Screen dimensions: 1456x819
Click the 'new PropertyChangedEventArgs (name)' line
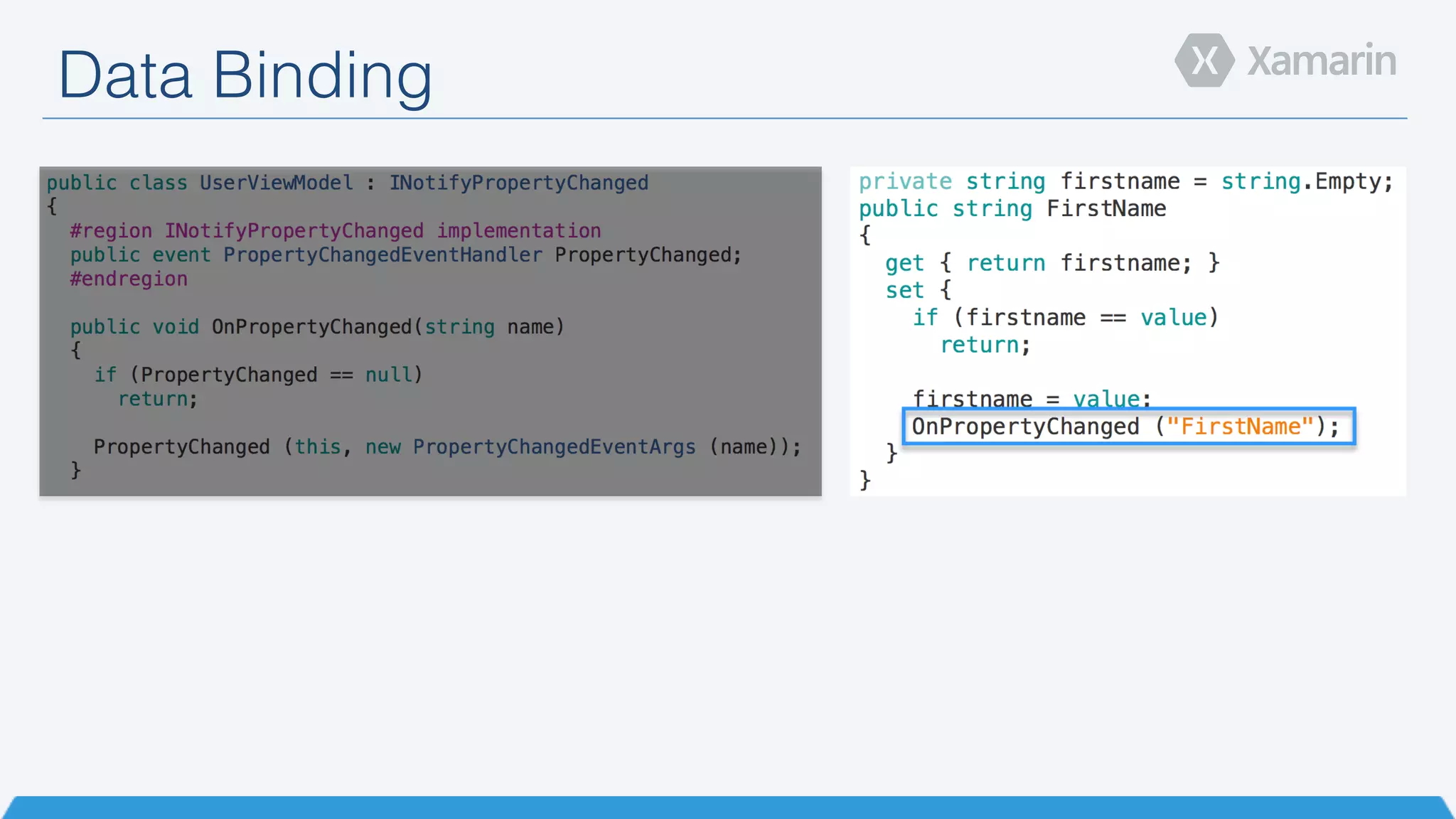coord(448,446)
